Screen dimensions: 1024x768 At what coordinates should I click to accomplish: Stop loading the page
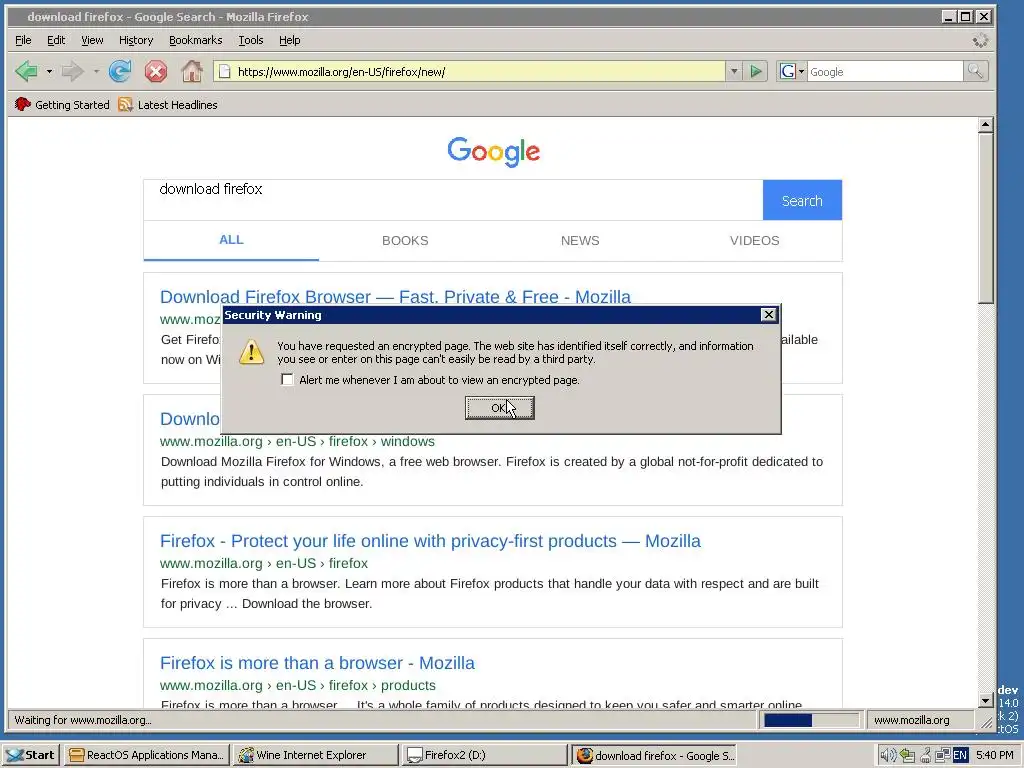155,71
